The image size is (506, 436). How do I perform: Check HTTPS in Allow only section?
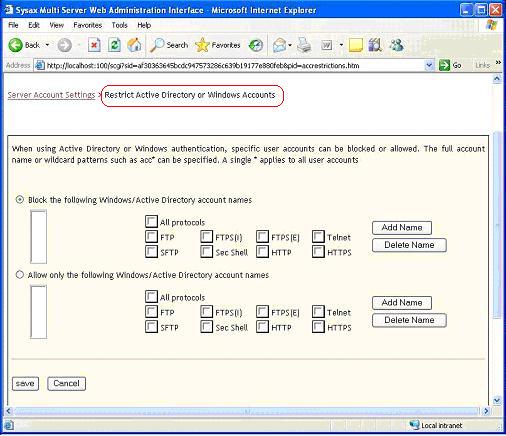tap(318, 327)
